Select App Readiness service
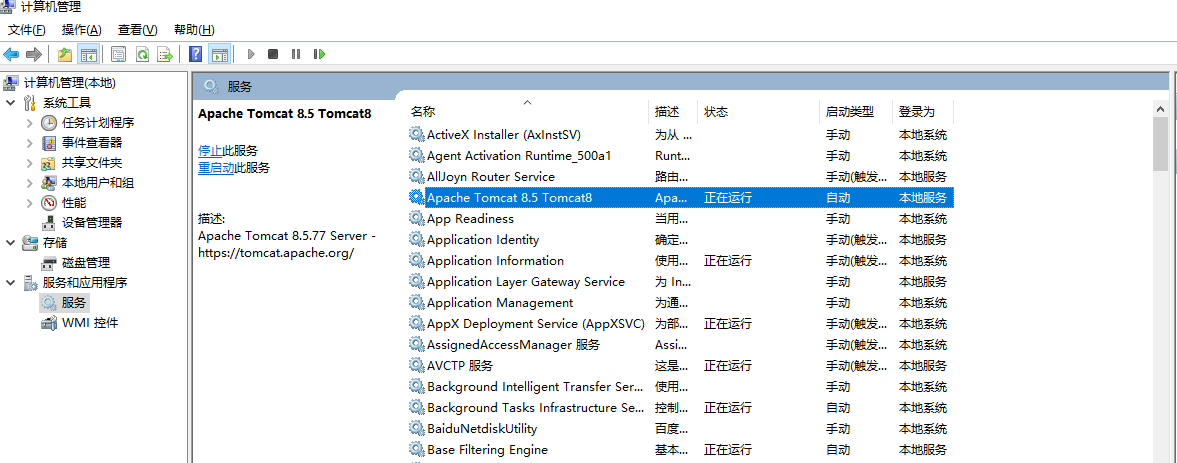Image resolution: width=1177 pixels, height=463 pixels. click(x=680, y=219)
